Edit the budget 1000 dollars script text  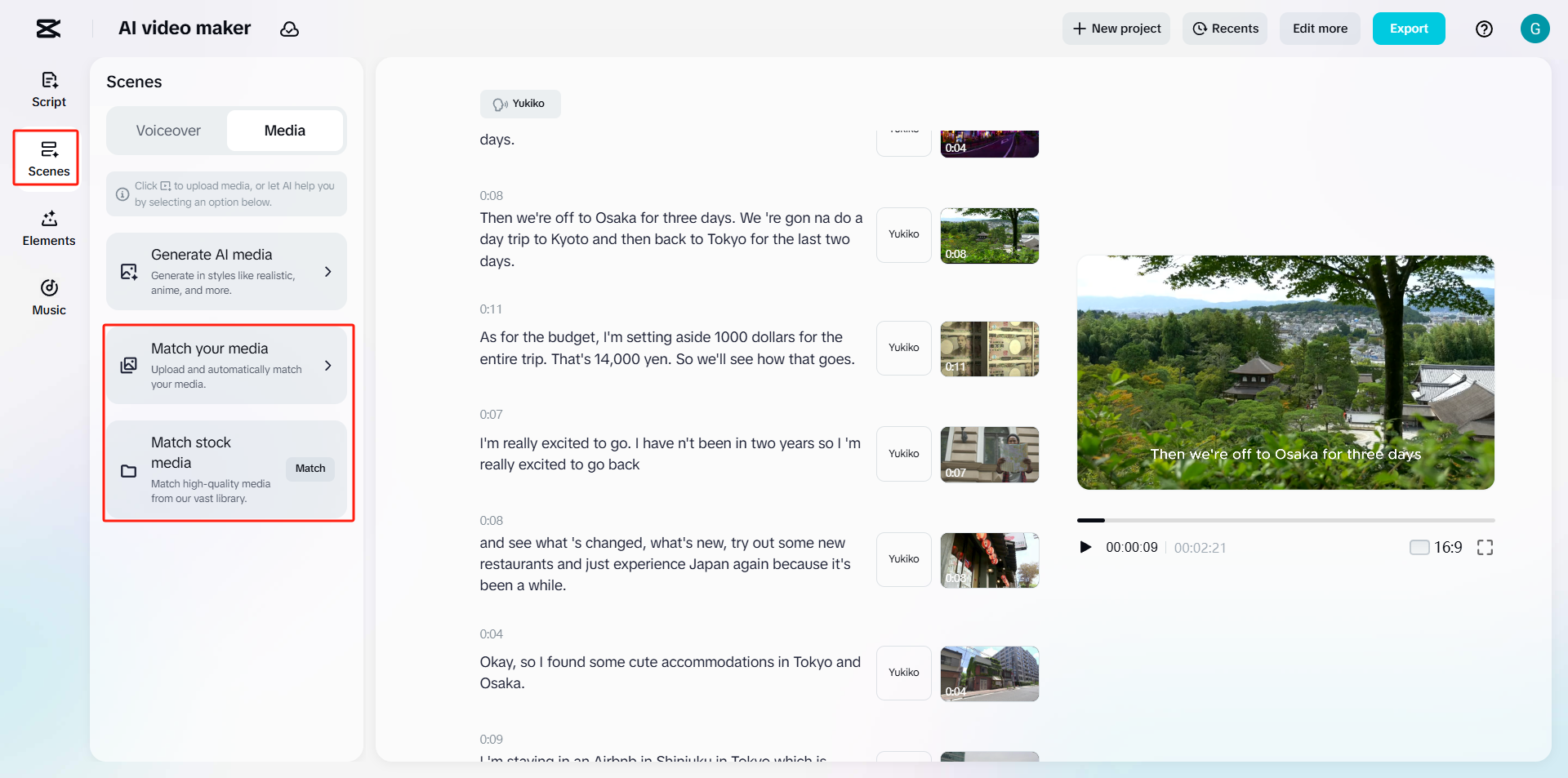667,349
